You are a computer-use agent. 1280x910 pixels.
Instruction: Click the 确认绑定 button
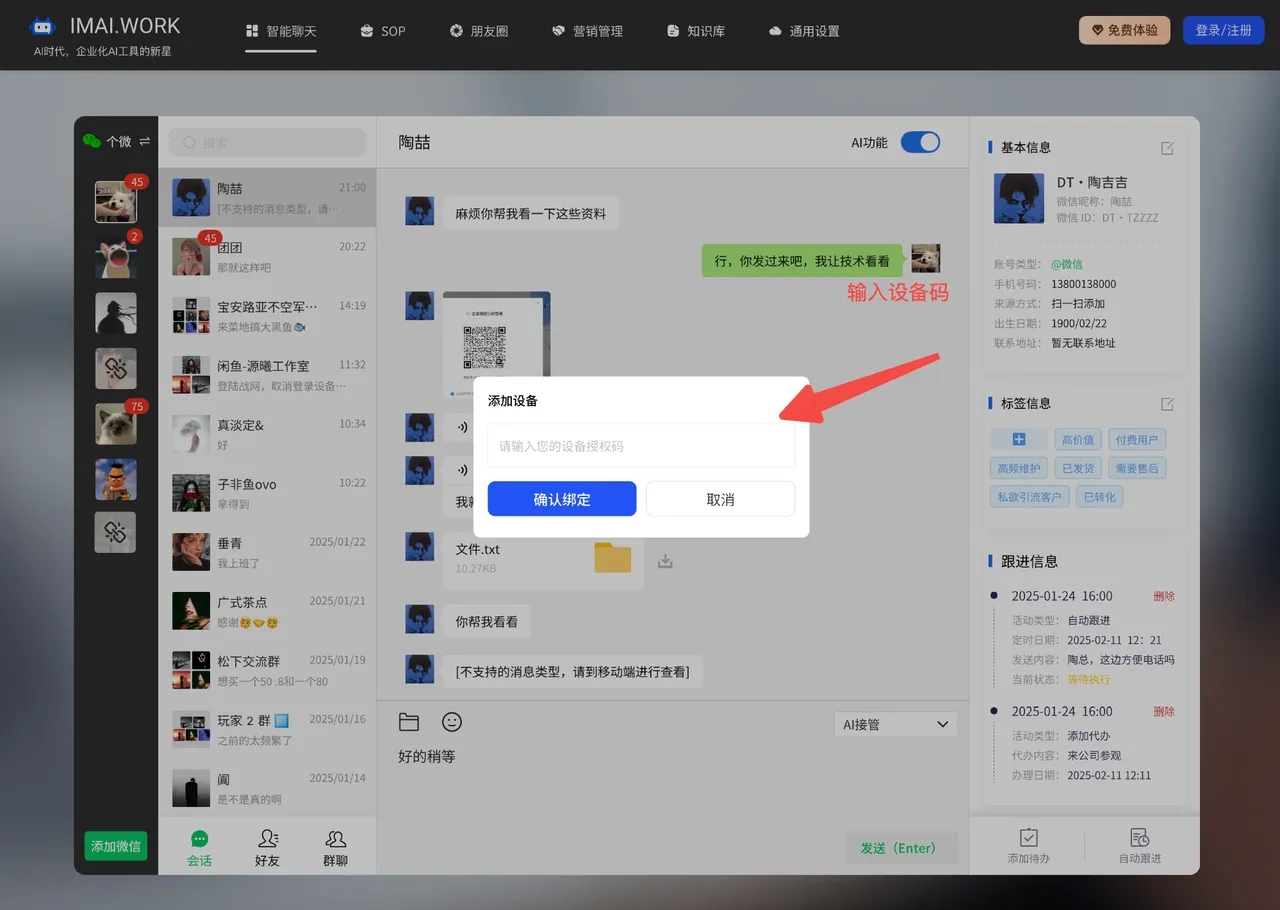click(562, 499)
